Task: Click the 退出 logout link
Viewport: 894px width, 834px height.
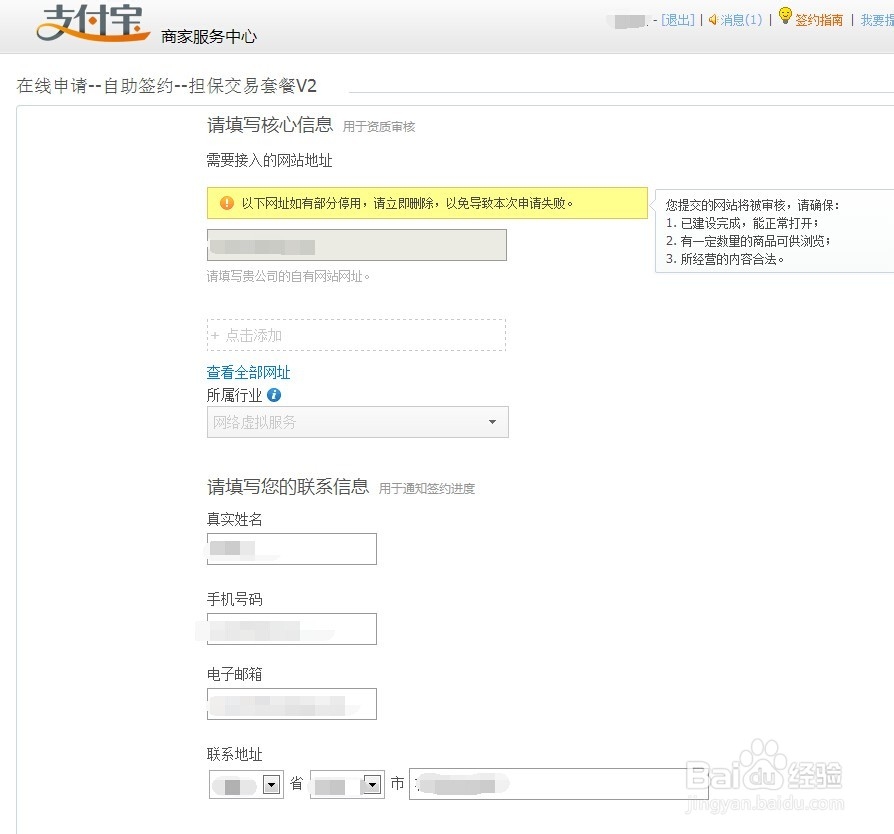Action: click(x=676, y=19)
